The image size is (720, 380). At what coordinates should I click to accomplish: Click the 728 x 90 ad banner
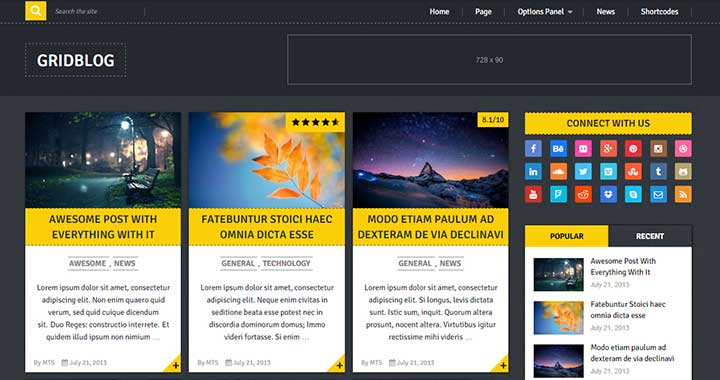coord(489,60)
